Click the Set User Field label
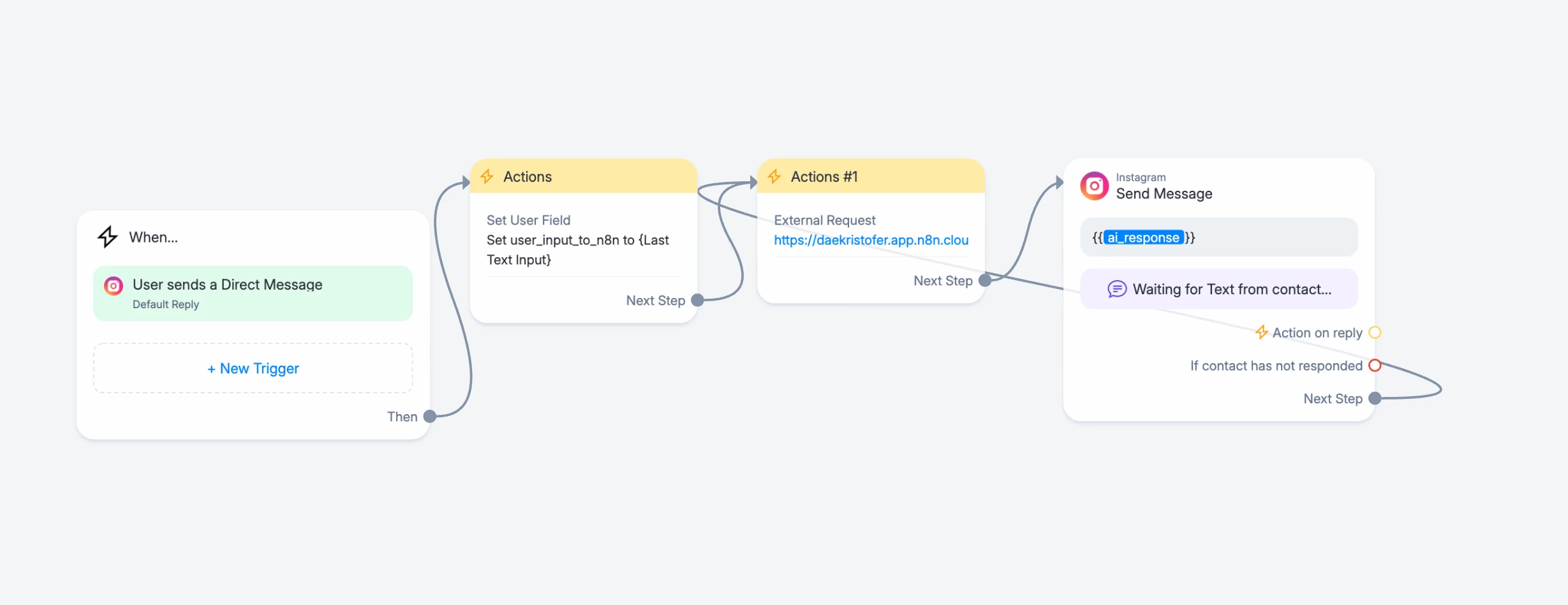 point(529,220)
